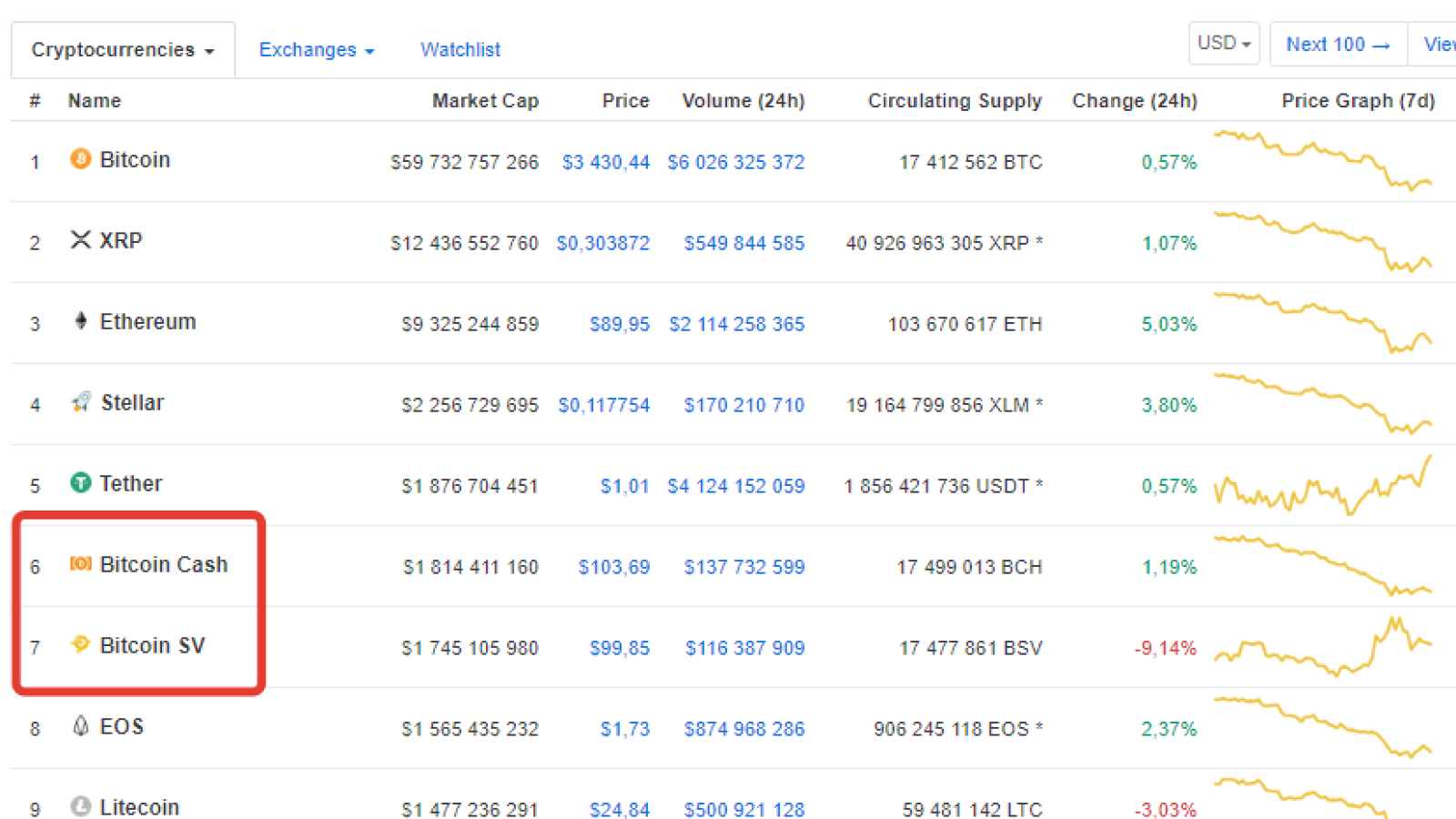The width and height of the screenshot is (1456, 819).
Task: Expand the Exchanges dropdown menu
Action: pos(317,50)
